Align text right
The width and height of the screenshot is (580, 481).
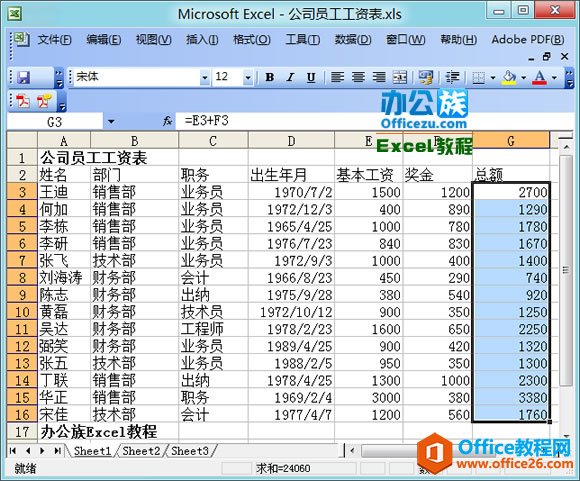coord(379,77)
